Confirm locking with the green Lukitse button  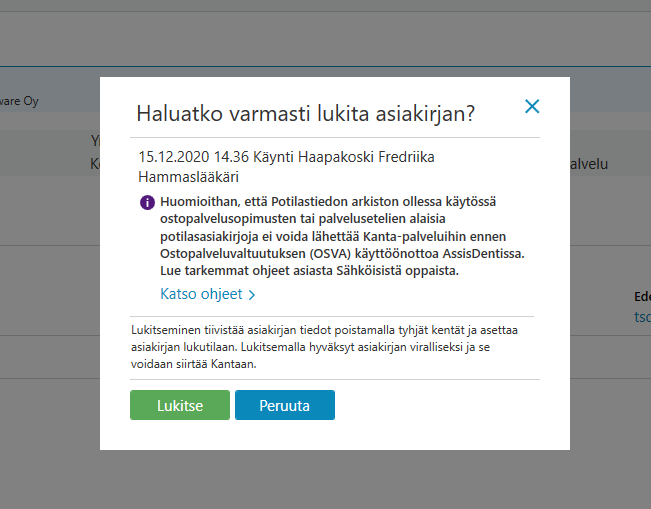[x=180, y=405]
